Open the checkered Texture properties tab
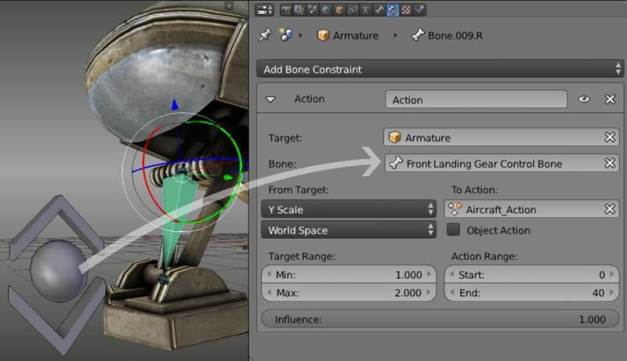 (406, 10)
